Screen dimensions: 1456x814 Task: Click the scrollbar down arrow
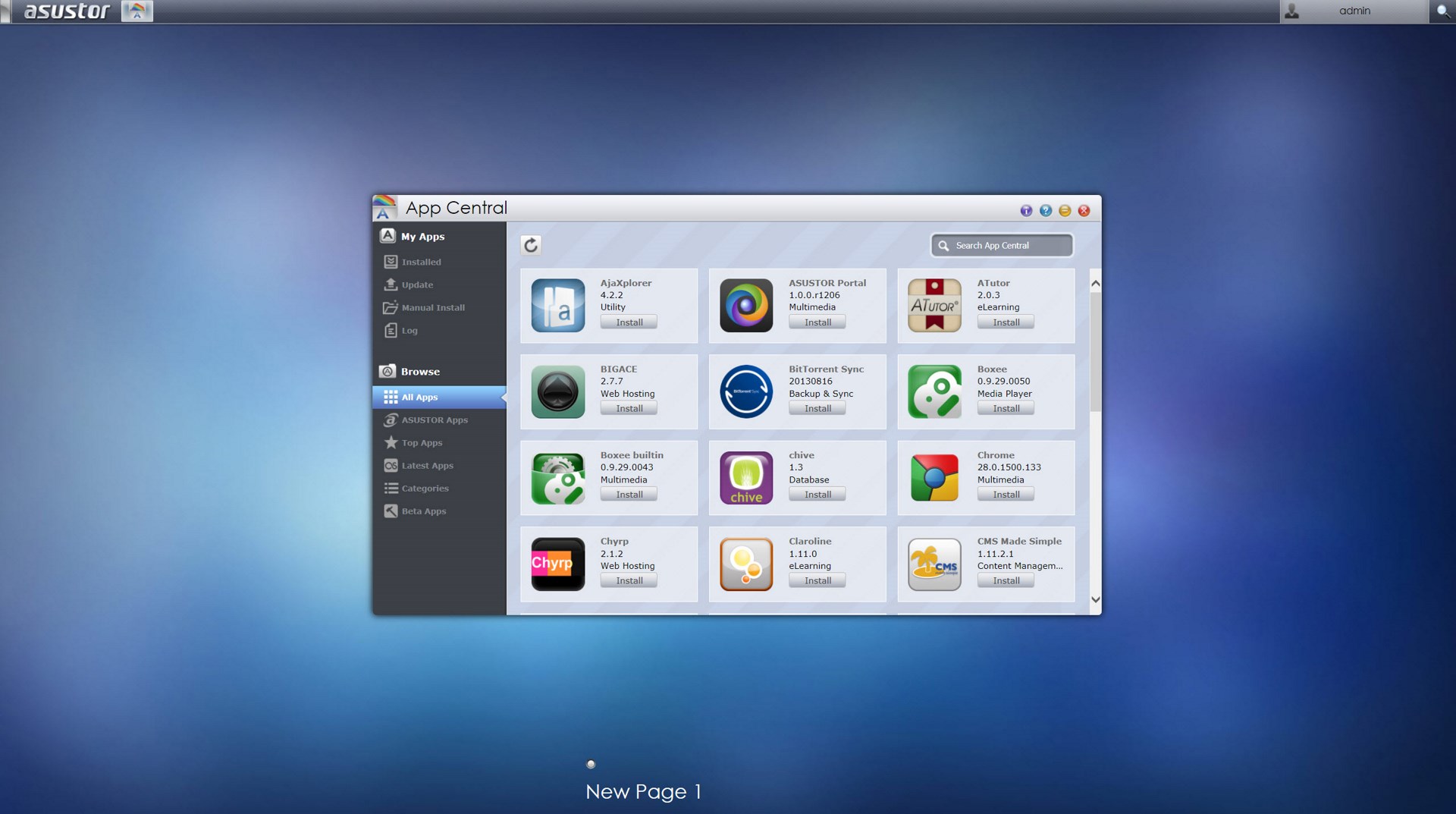[x=1095, y=599]
